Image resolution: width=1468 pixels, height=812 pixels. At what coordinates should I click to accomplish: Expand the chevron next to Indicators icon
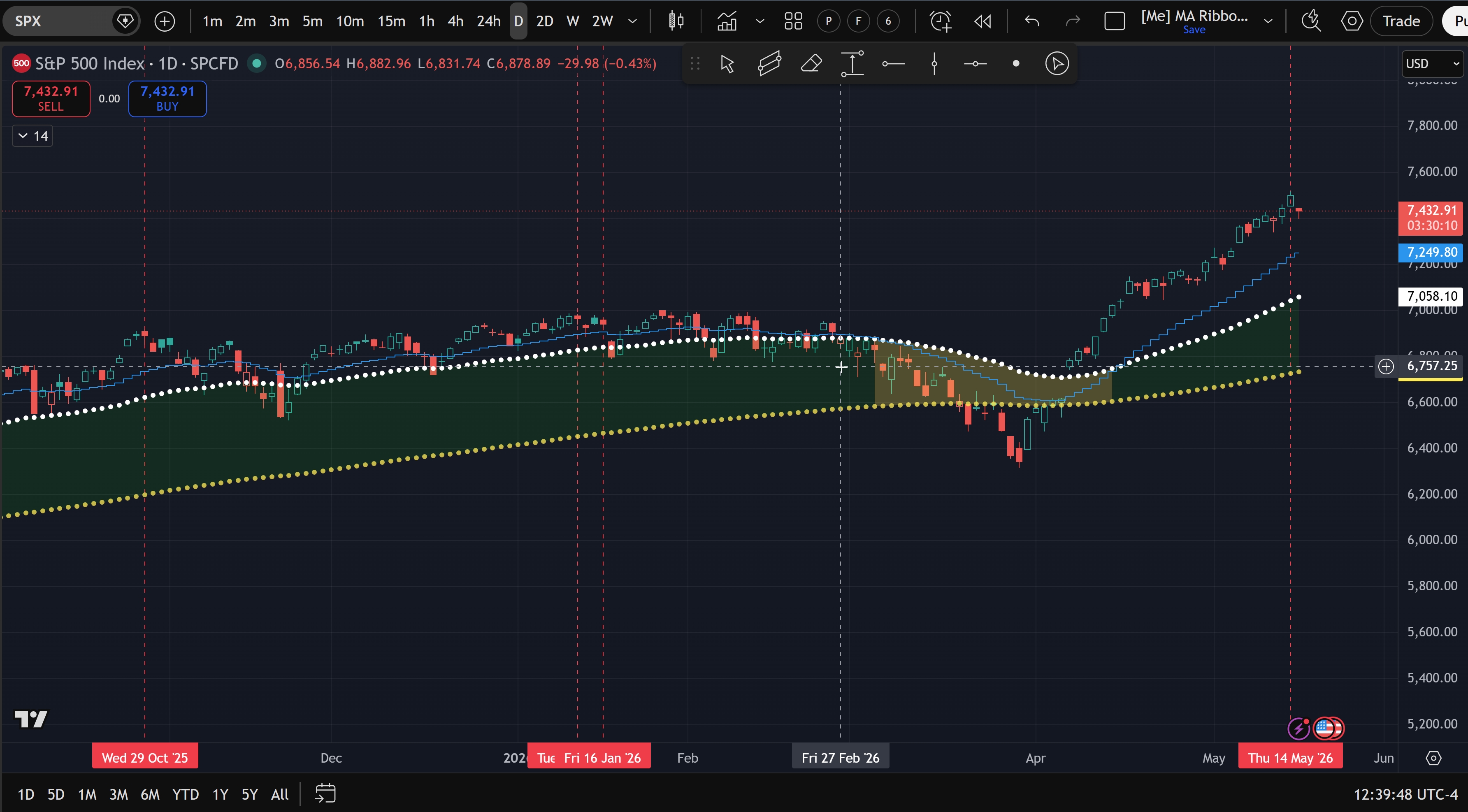tap(760, 22)
